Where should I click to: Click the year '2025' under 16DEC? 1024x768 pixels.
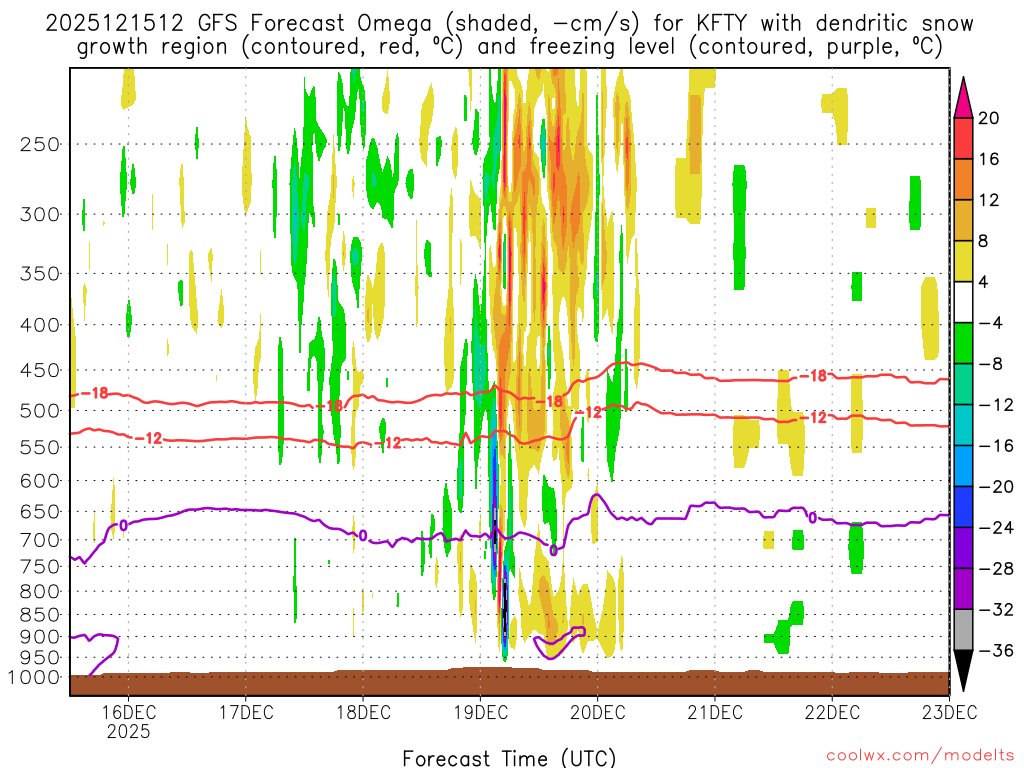(128, 731)
